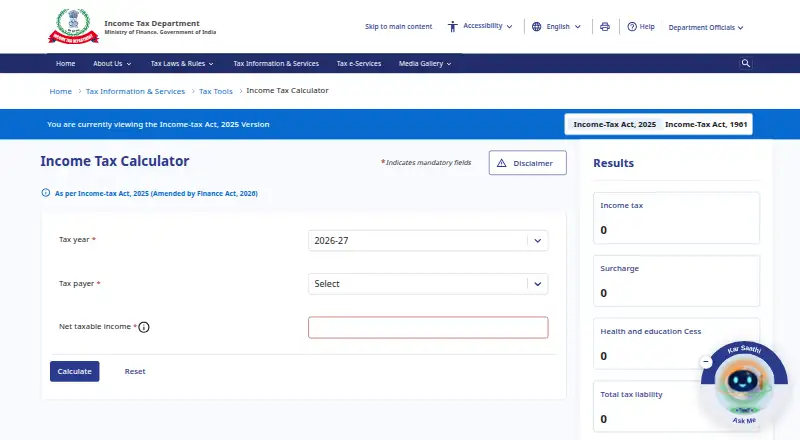Open the Kar Saathi Ask Me chatbot
800x440 pixels.
click(744, 383)
